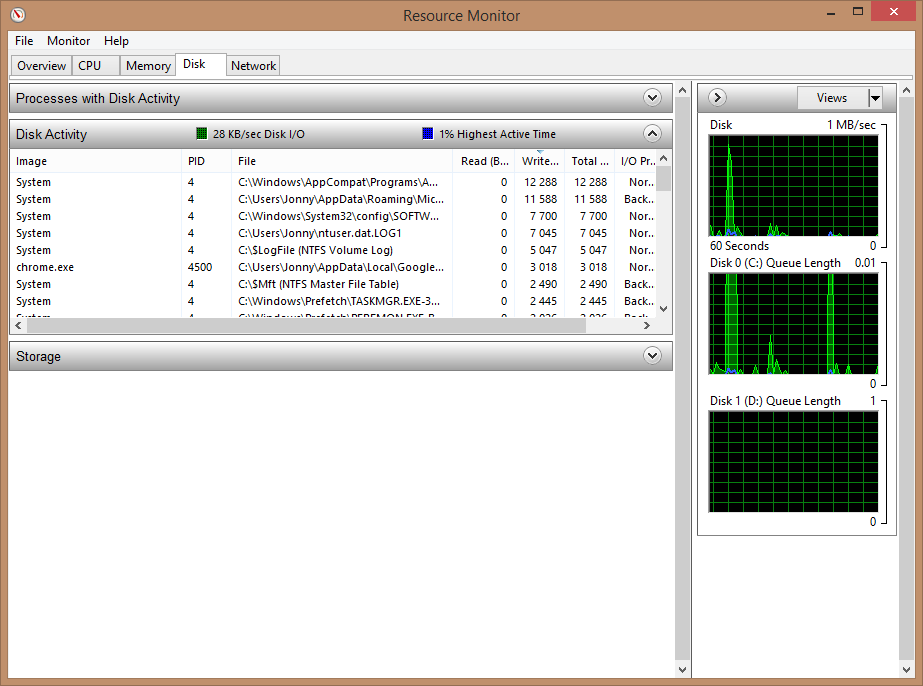Sort by the PID column header
Screen dimensions: 923x686
[x=206, y=161]
